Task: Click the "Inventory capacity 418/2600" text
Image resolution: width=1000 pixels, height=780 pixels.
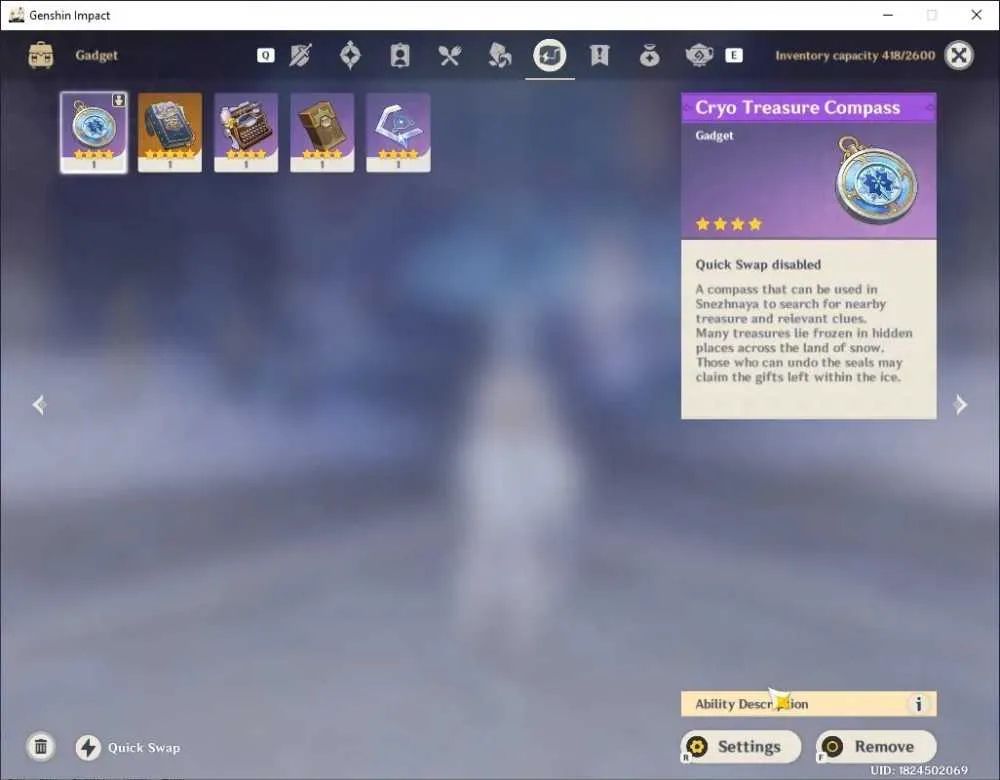Action: pos(855,55)
